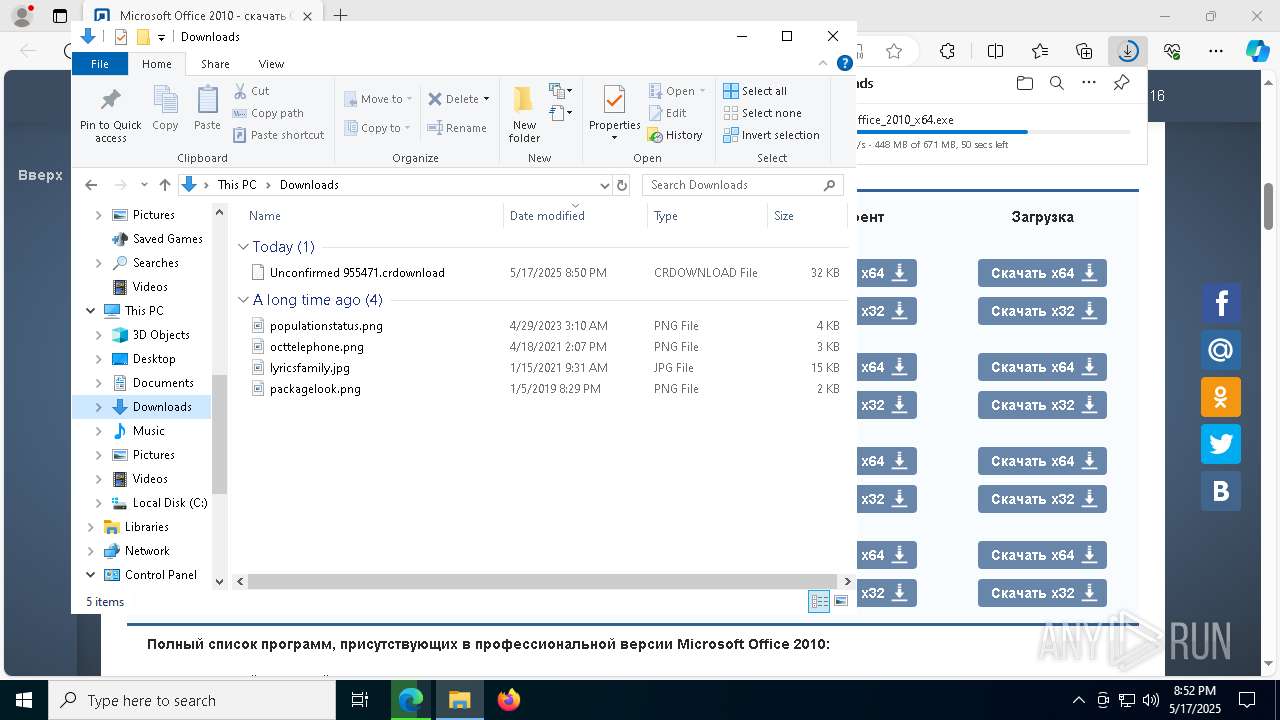The image size is (1280, 720).
Task: Open Properties from the ribbon
Action: tap(614, 113)
